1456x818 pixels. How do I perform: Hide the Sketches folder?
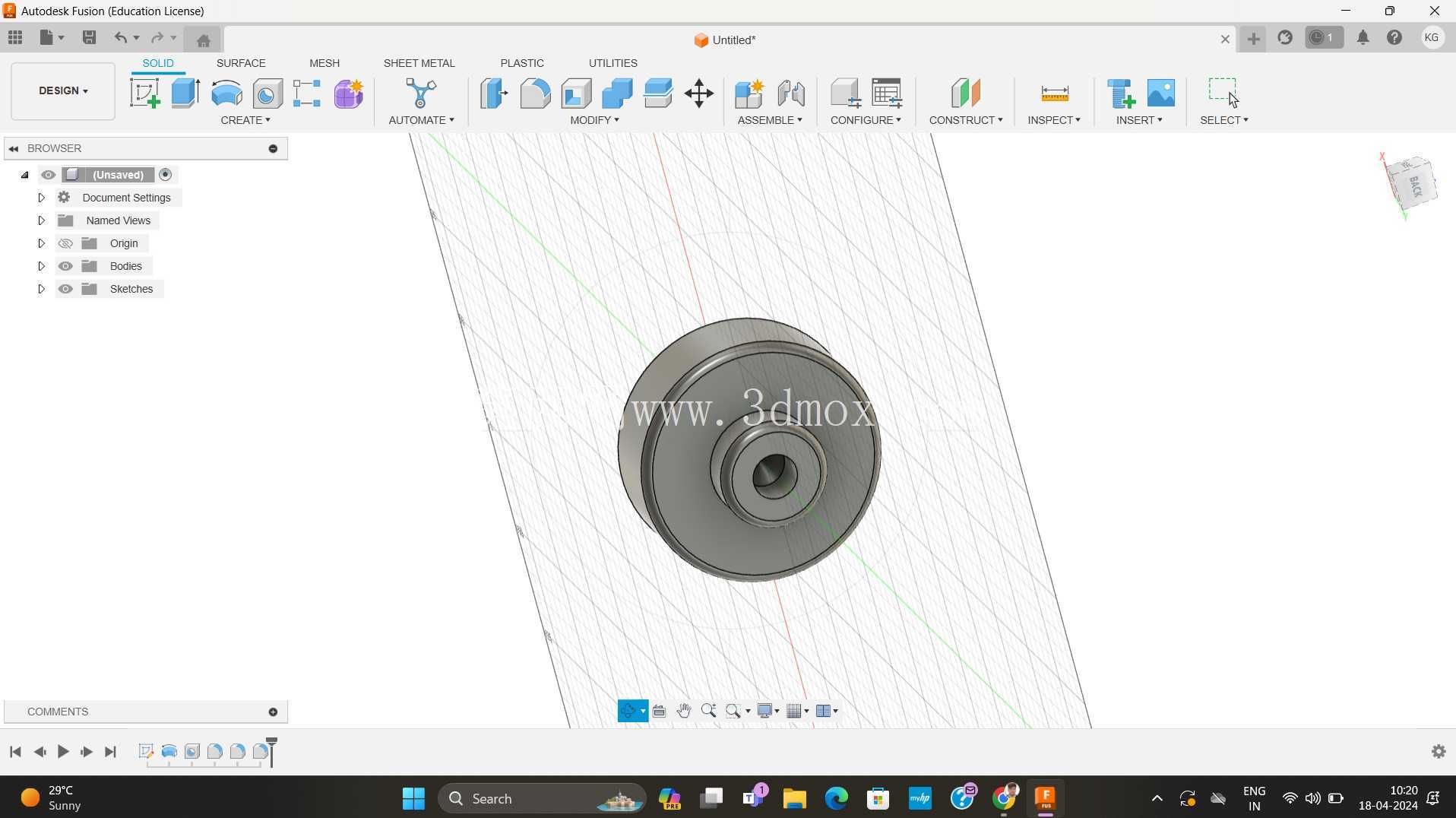pyautogui.click(x=65, y=289)
